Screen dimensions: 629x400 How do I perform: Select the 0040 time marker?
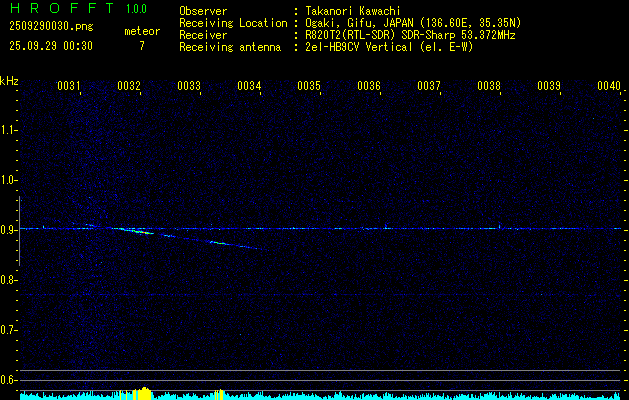pyautogui.click(x=609, y=87)
